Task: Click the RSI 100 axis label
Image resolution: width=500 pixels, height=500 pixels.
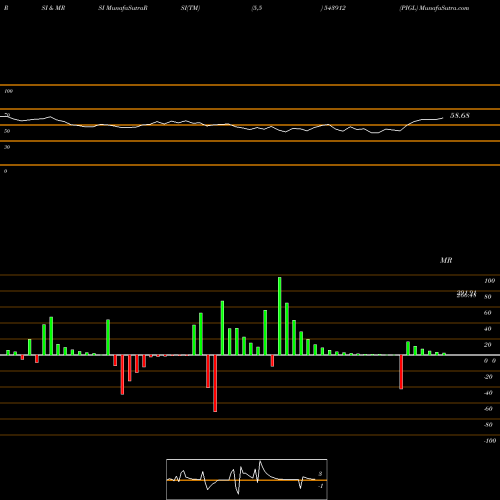Action: [x=8, y=91]
